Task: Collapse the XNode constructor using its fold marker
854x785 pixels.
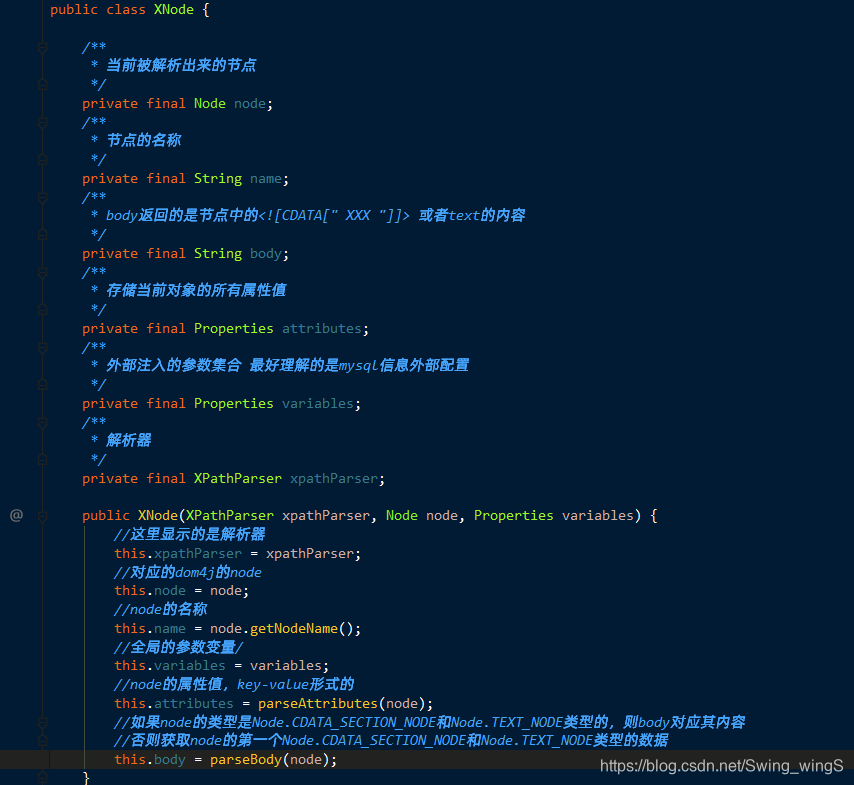Action: pyautogui.click(x=42, y=515)
